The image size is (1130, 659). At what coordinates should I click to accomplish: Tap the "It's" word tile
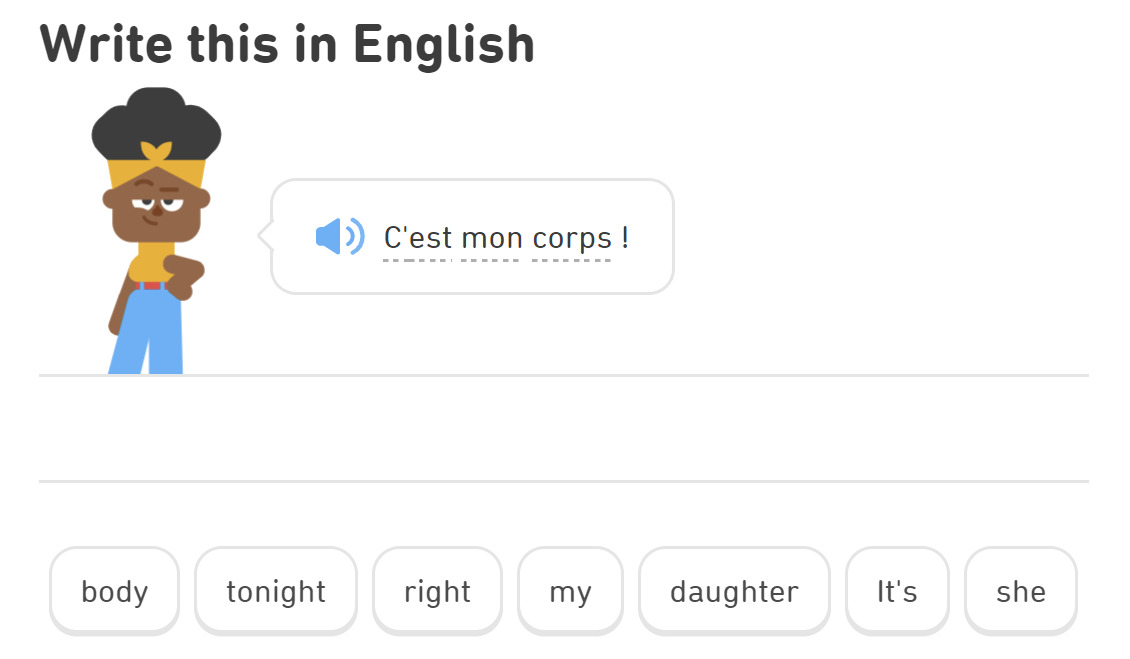click(x=896, y=591)
